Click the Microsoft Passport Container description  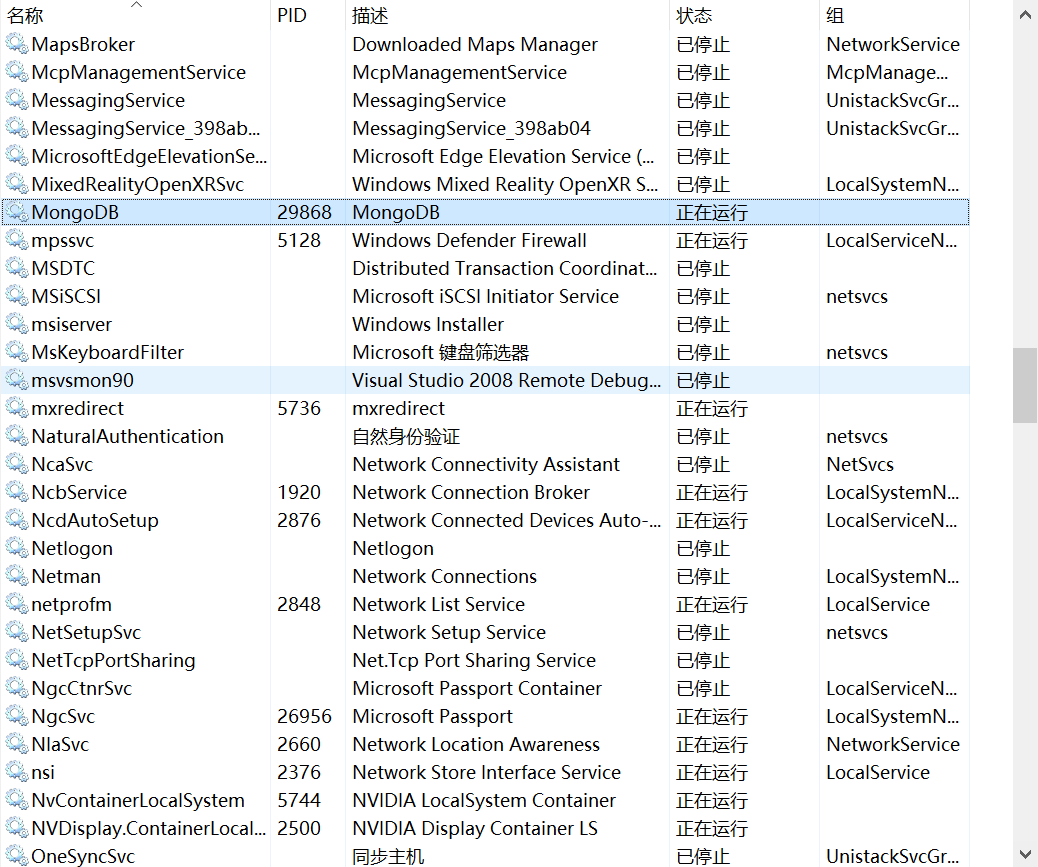coord(477,688)
